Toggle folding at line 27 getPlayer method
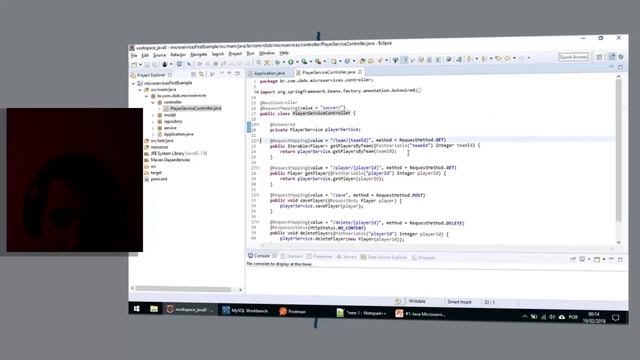 (257, 168)
